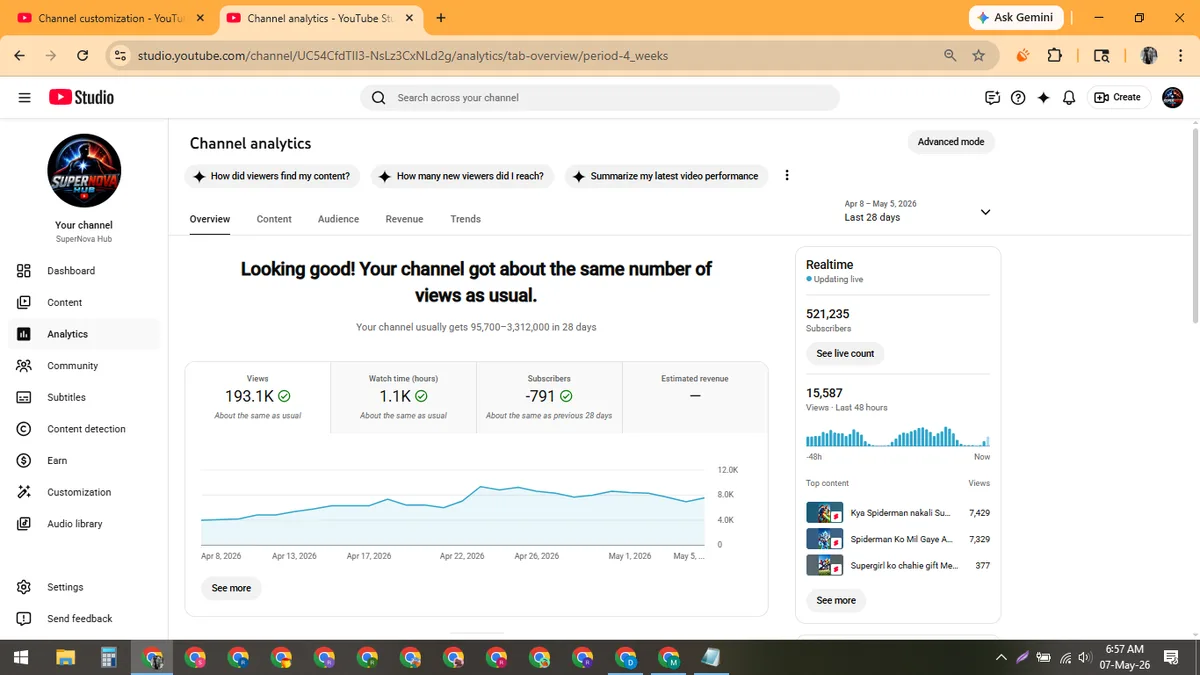The width and height of the screenshot is (1200, 675).
Task: Click the zoom magnifier in address bar
Action: point(950,55)
